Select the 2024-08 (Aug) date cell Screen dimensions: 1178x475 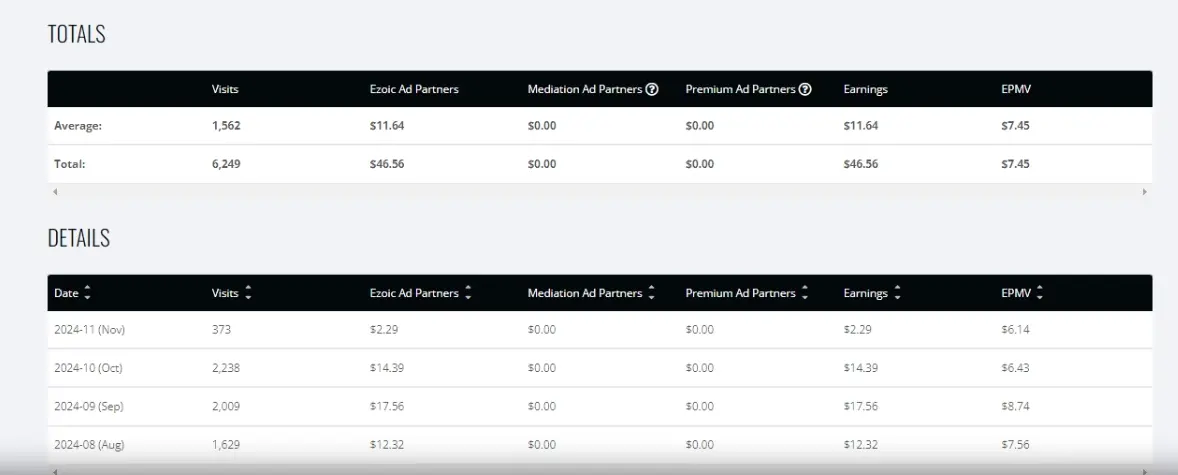point(89,444)
